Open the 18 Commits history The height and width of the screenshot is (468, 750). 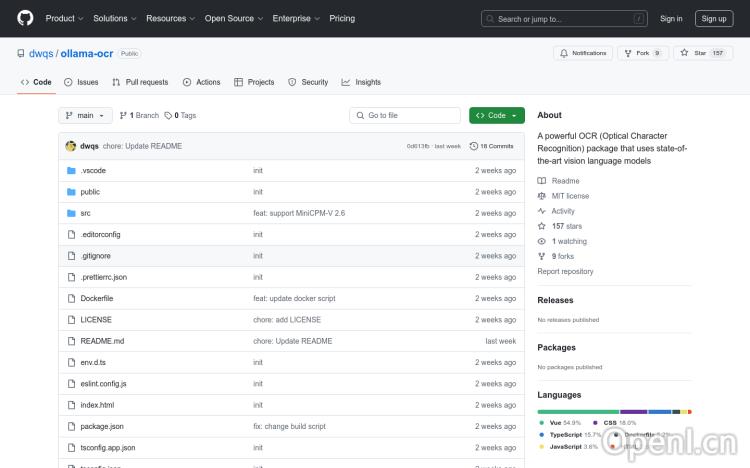[x=492, y=146]
